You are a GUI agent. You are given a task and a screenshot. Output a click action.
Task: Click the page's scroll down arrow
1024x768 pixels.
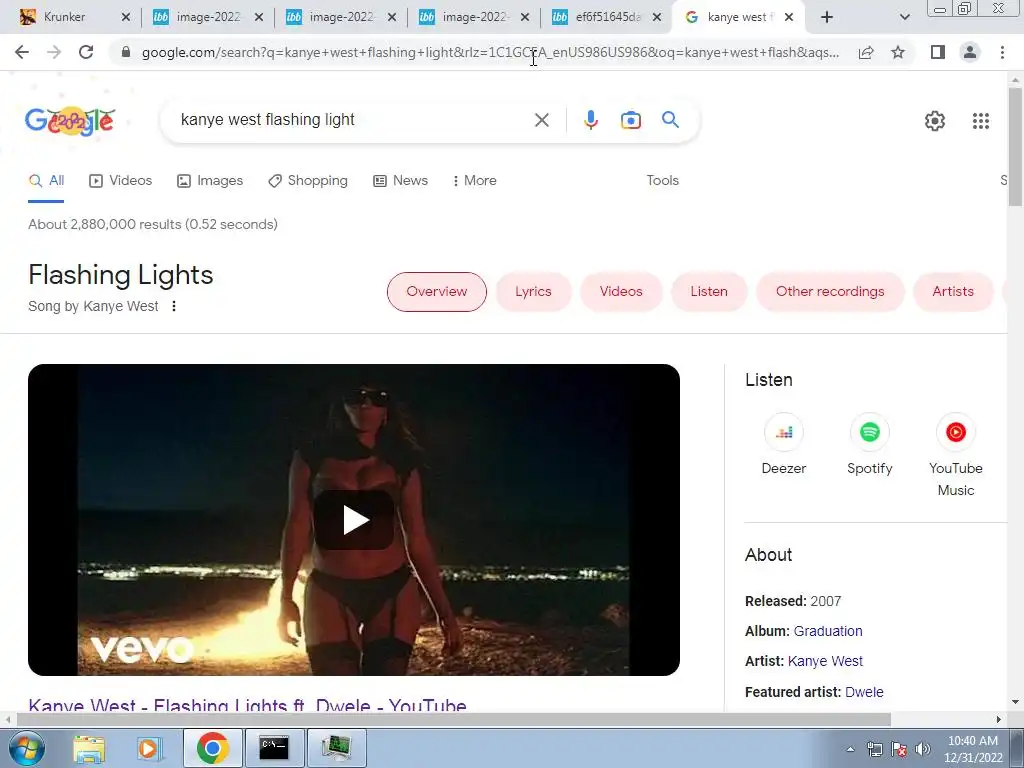pos(1015,703)
